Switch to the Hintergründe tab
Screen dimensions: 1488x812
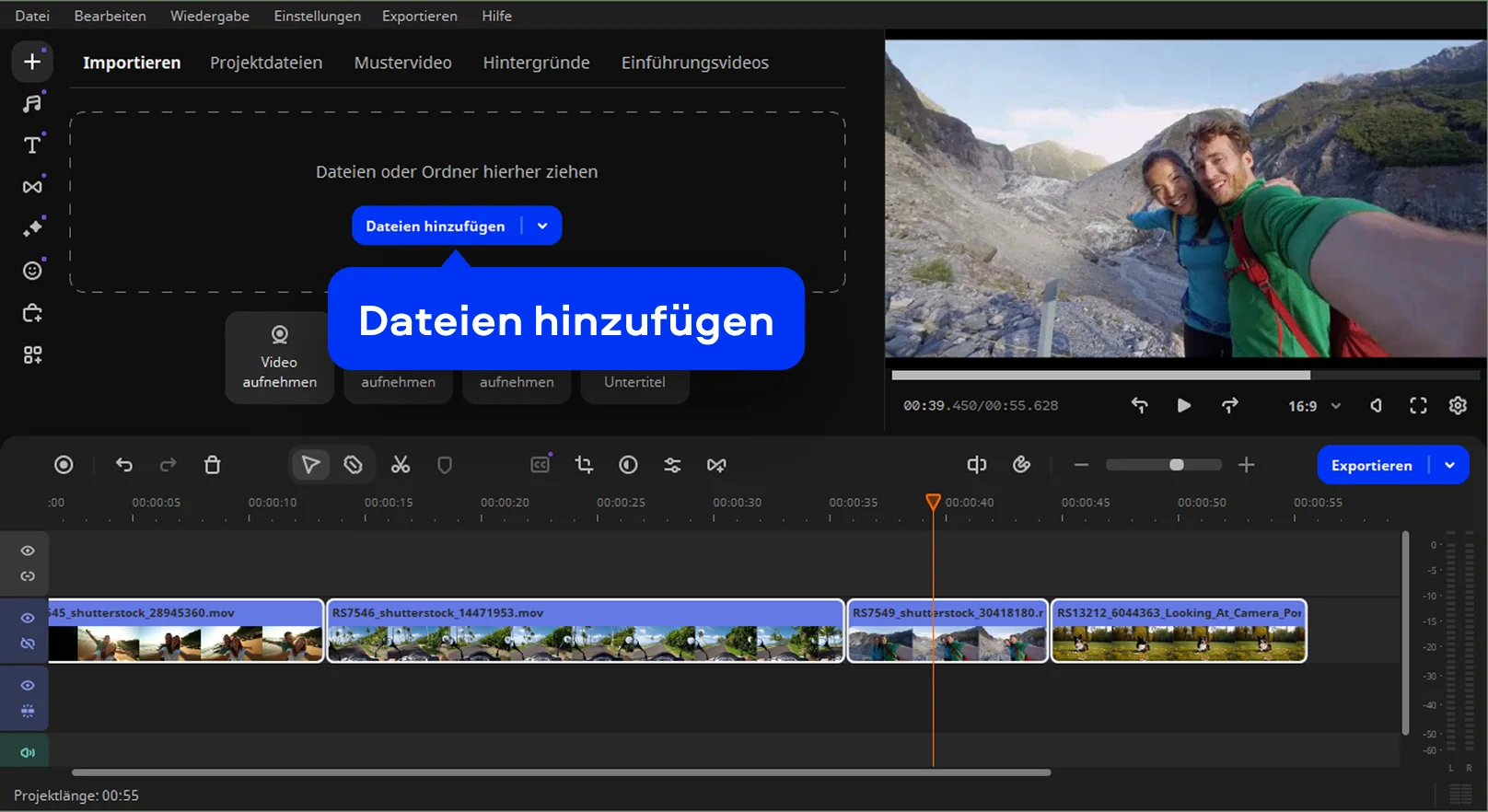click(x=536, y=63)
